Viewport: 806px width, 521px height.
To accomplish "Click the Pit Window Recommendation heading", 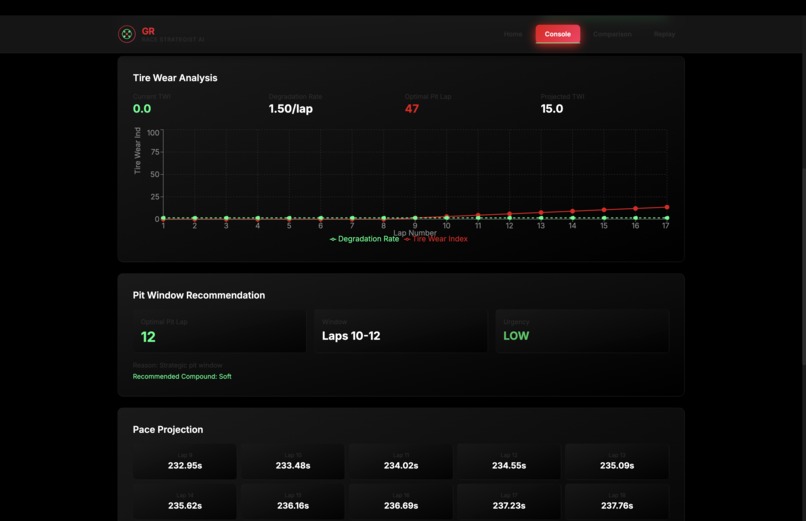I will [x=199, y=295].
